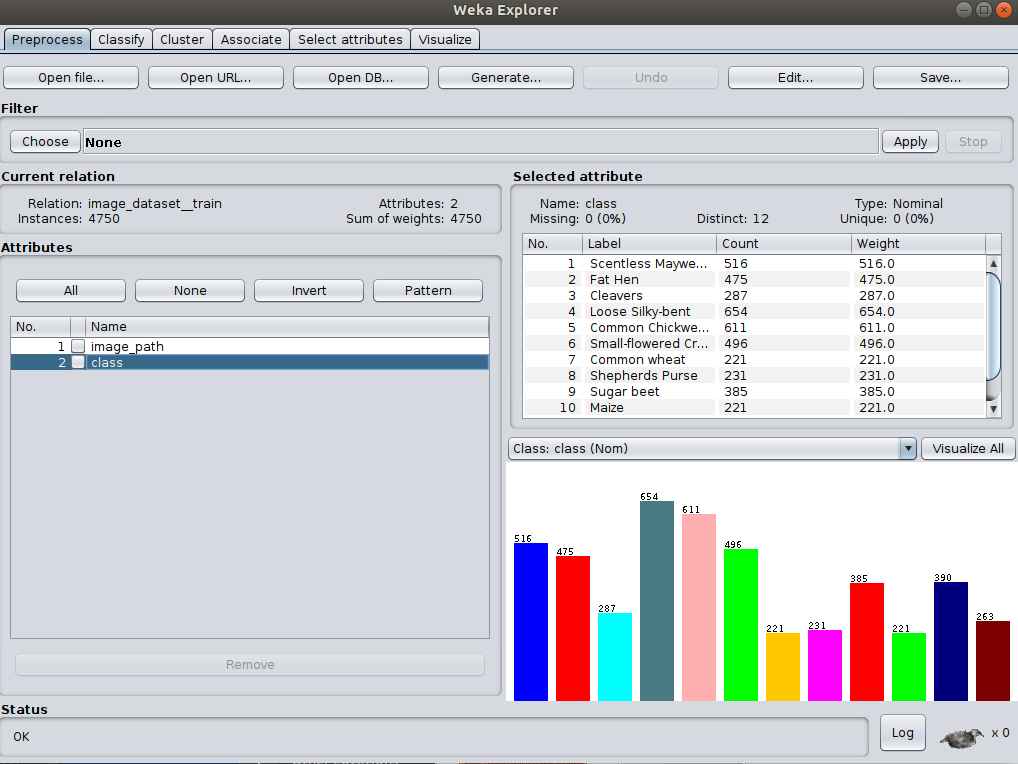
Task: Apply the current filter
Action: point(910,142)
